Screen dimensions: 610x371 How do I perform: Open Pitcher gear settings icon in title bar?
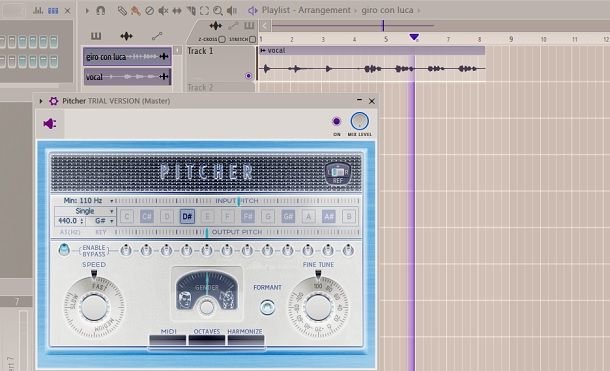click(x=54, y=101)
